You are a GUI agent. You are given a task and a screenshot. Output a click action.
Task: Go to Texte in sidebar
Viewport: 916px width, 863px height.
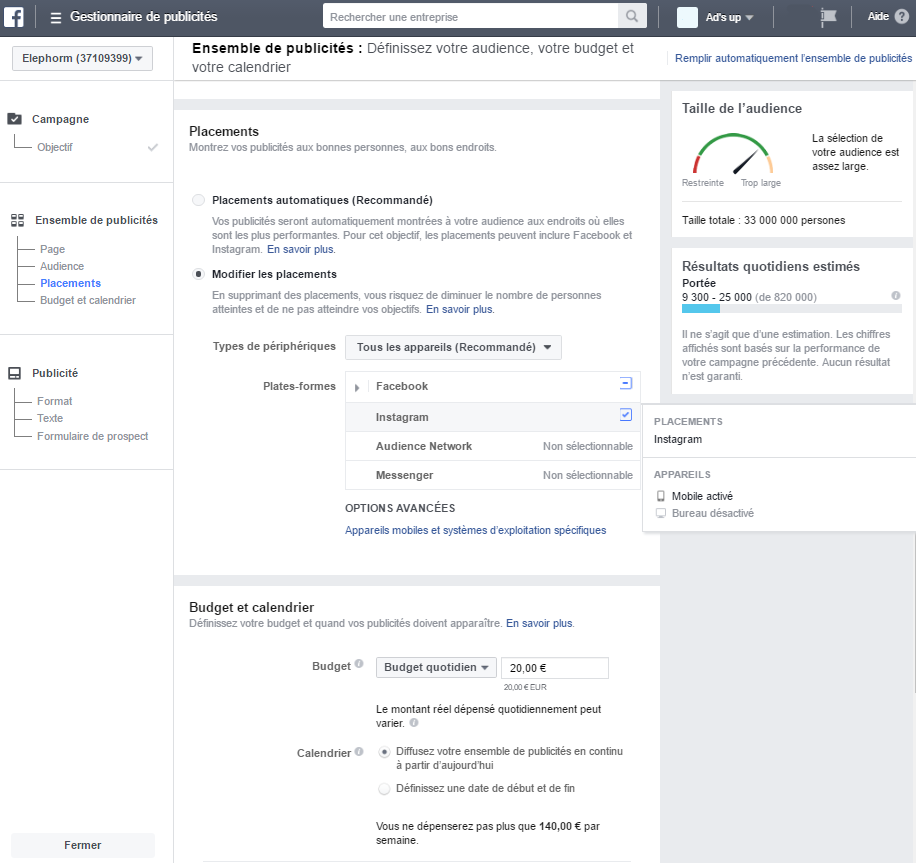click(x=50, y=418)
